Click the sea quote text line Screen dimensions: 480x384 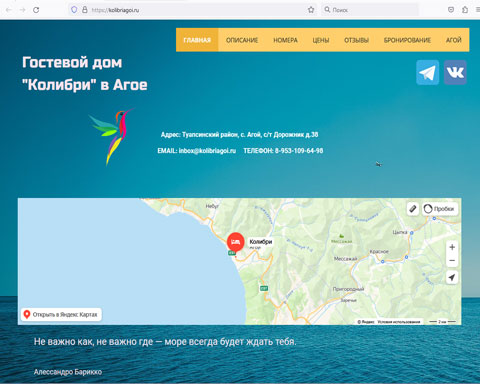tap(165, 342)
